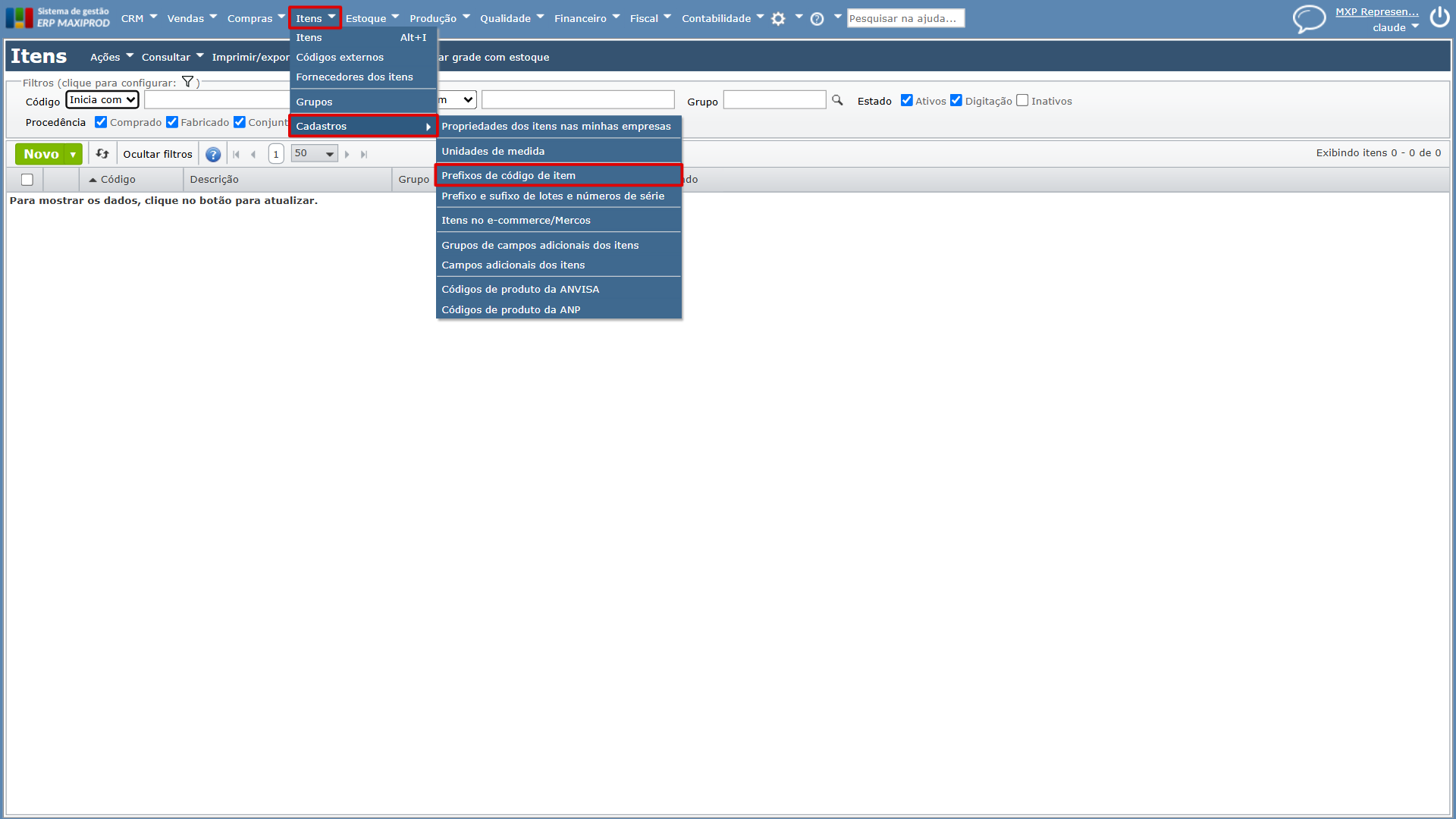Toggle the Comprado checkbox

pyautogui.click(x=101, y=122)
